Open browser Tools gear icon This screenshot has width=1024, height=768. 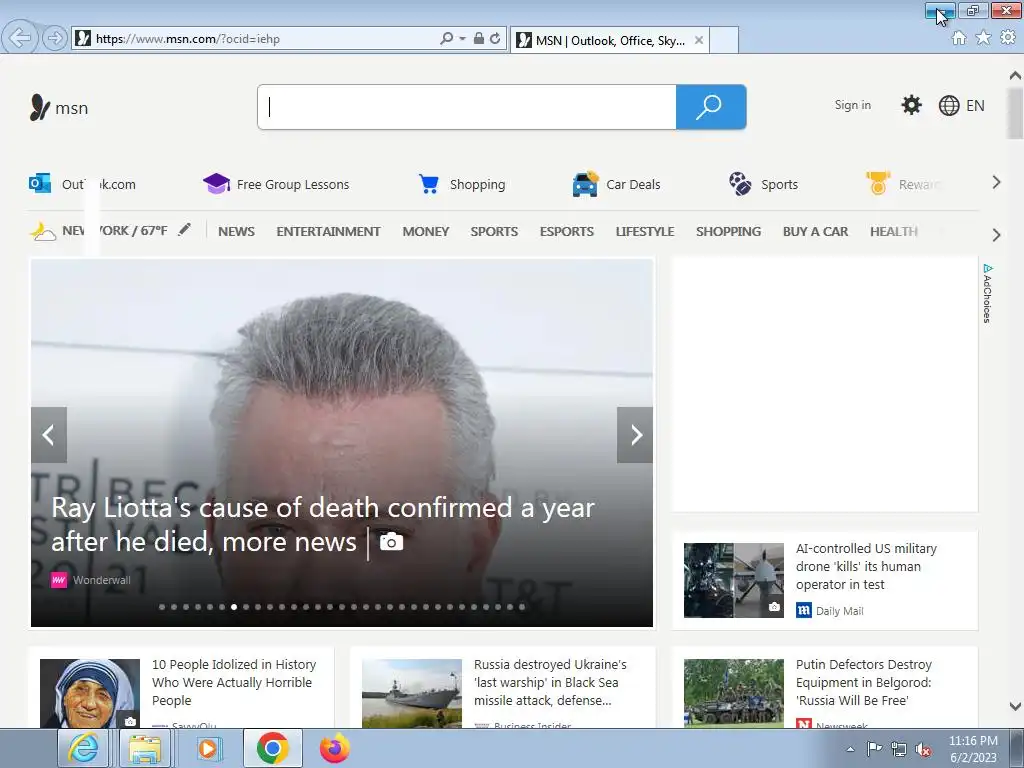[1008, 38]
